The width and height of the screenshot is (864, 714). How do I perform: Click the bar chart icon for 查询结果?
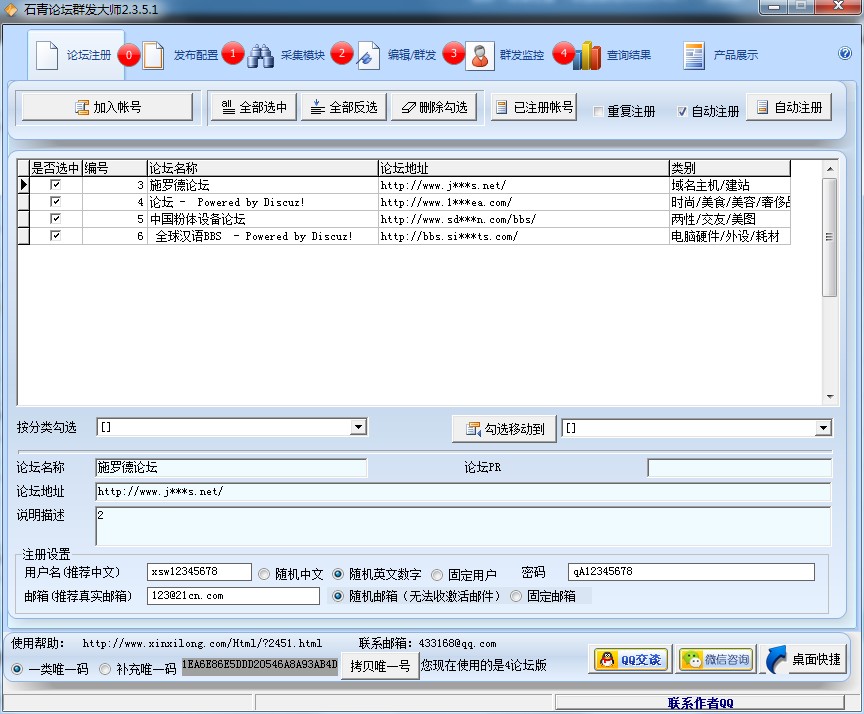(587, 56)
